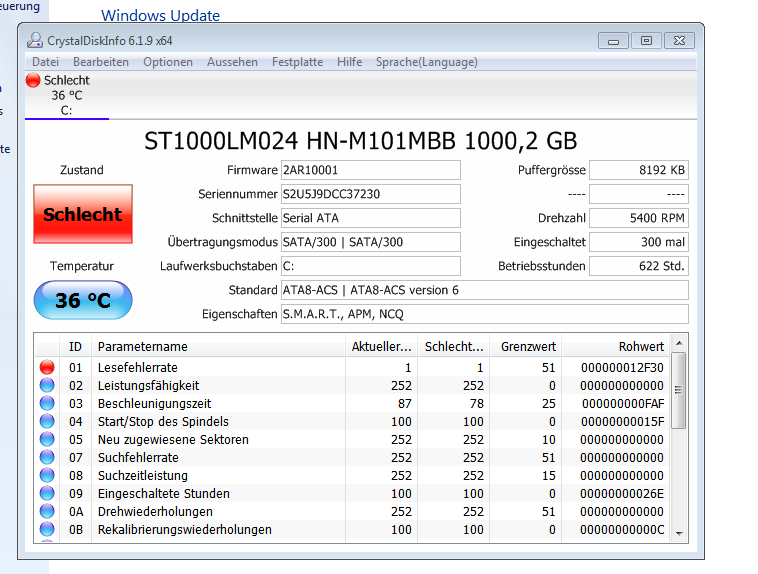Click the red status icon for Lesefehlerrate
Viewport: 758px width, 574px height.
pos(47,367)
